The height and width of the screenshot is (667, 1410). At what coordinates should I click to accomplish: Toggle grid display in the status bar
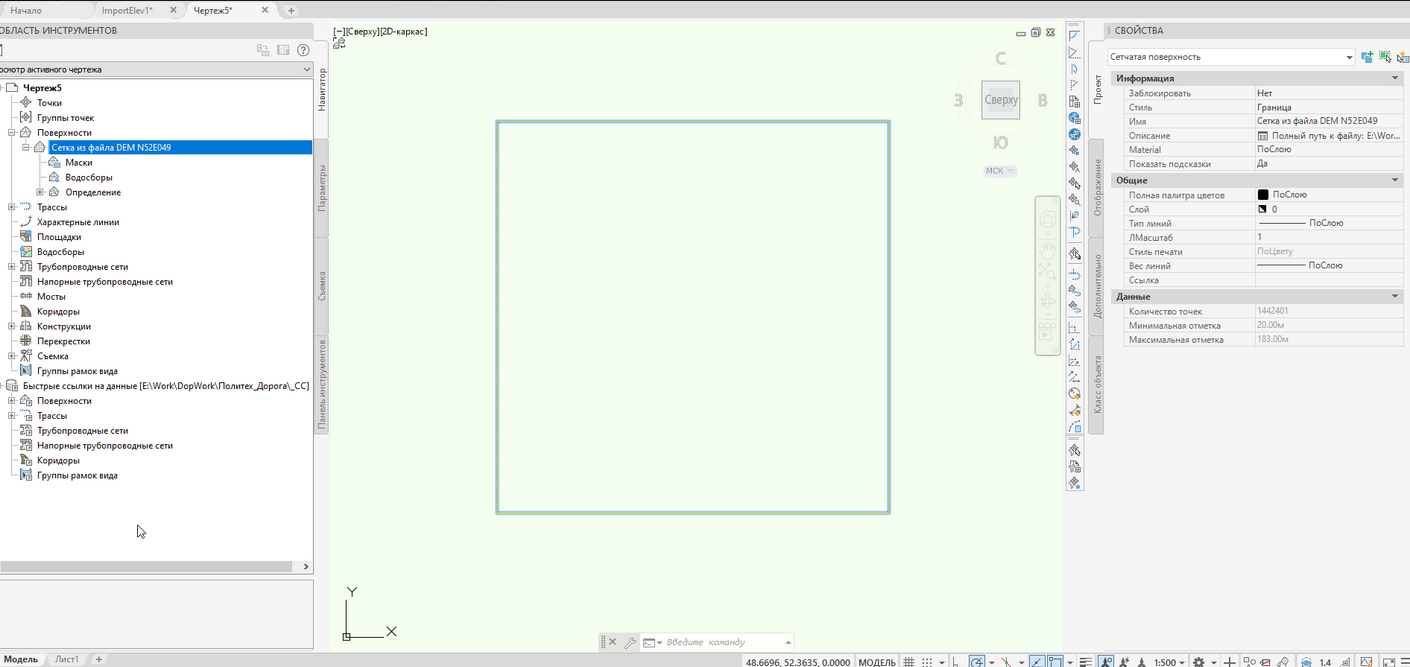(x=908, y=662)
